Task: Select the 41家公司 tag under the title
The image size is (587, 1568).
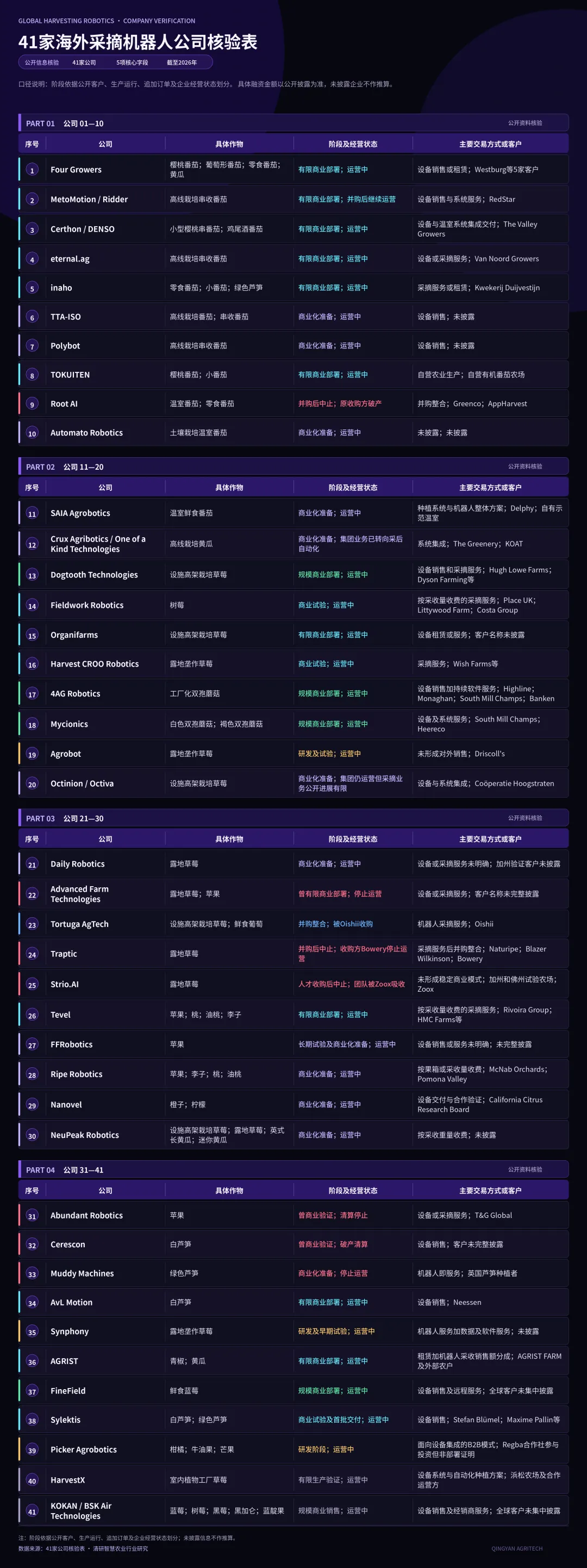Action: pyautogui.click(x=84, y=62)
